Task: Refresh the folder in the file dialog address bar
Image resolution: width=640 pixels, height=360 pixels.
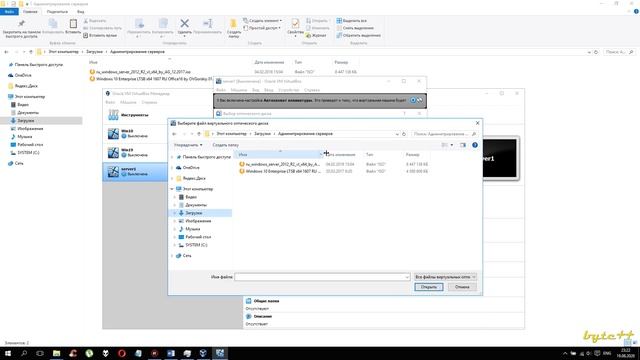Action: point(404,134)
